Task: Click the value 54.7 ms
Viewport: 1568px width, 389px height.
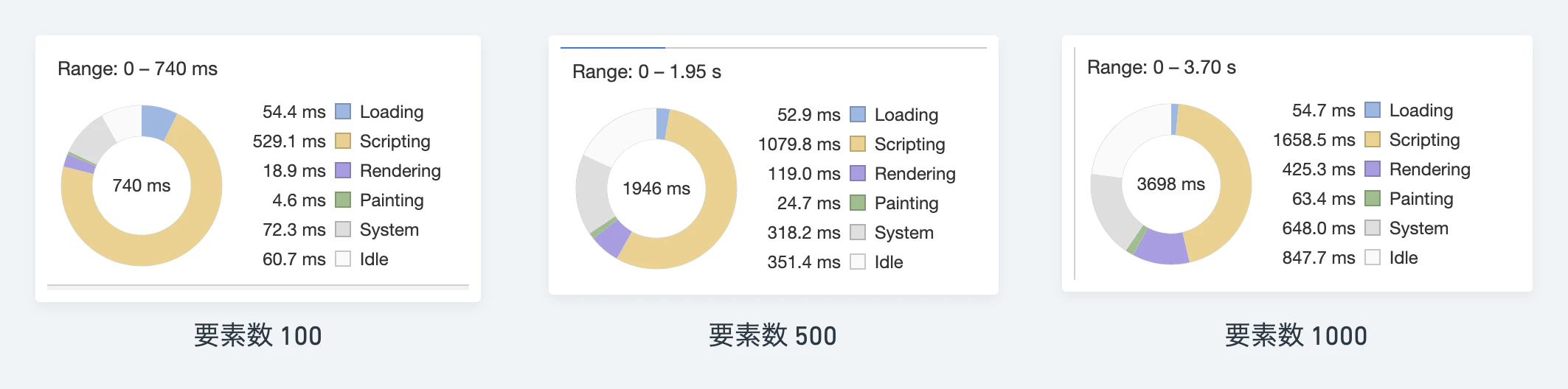Action: [x=1324, y=111]
